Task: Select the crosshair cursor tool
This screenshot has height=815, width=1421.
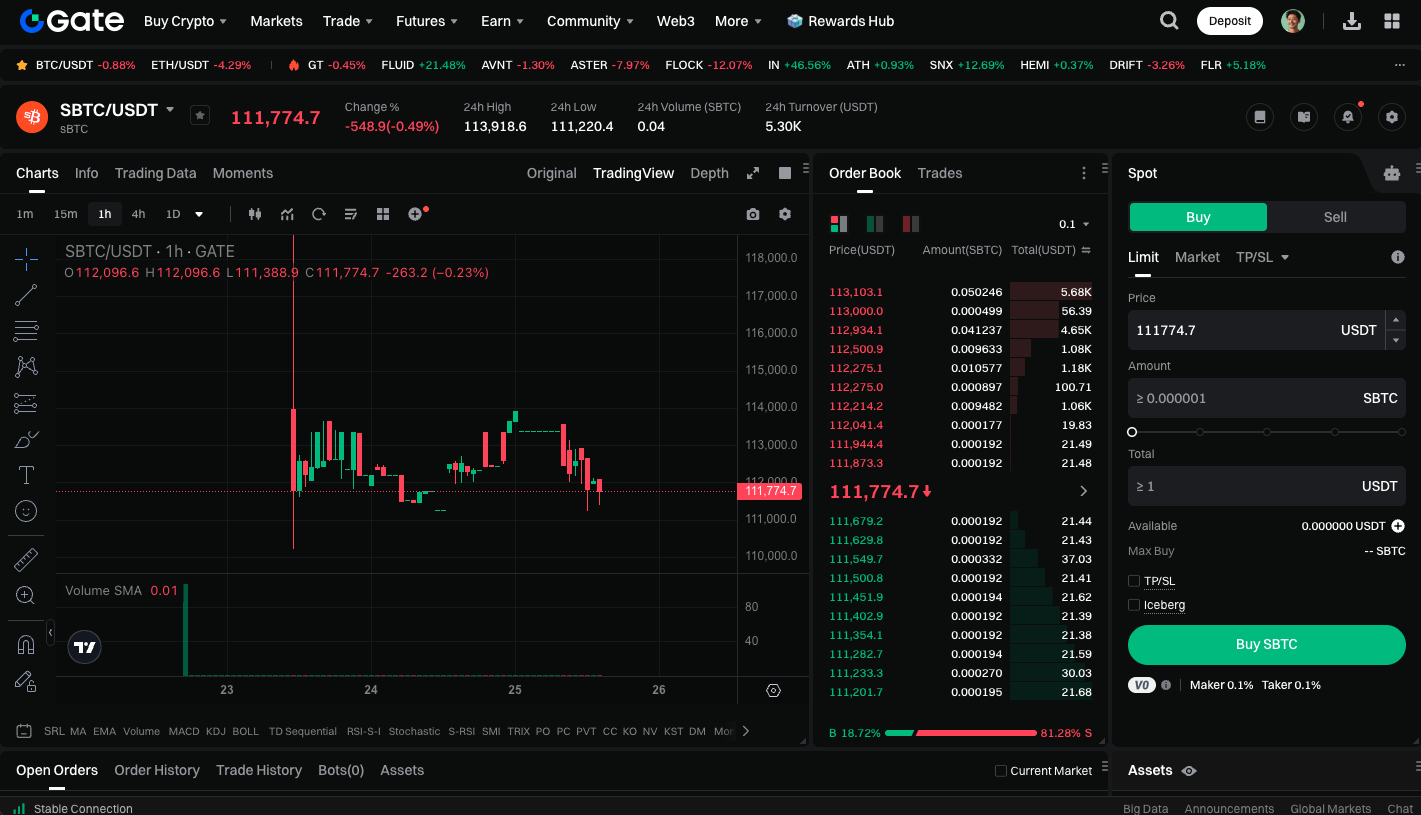Action: tap(27, 259)
